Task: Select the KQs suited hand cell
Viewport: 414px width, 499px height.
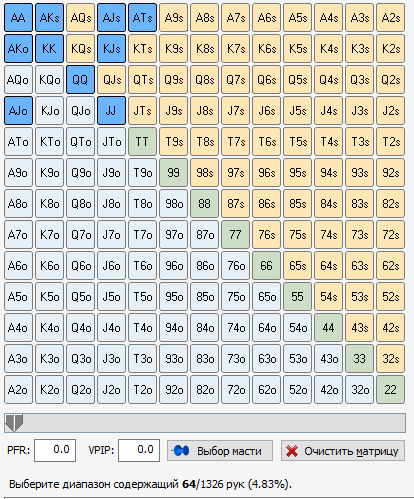Action: pos(80,49)
